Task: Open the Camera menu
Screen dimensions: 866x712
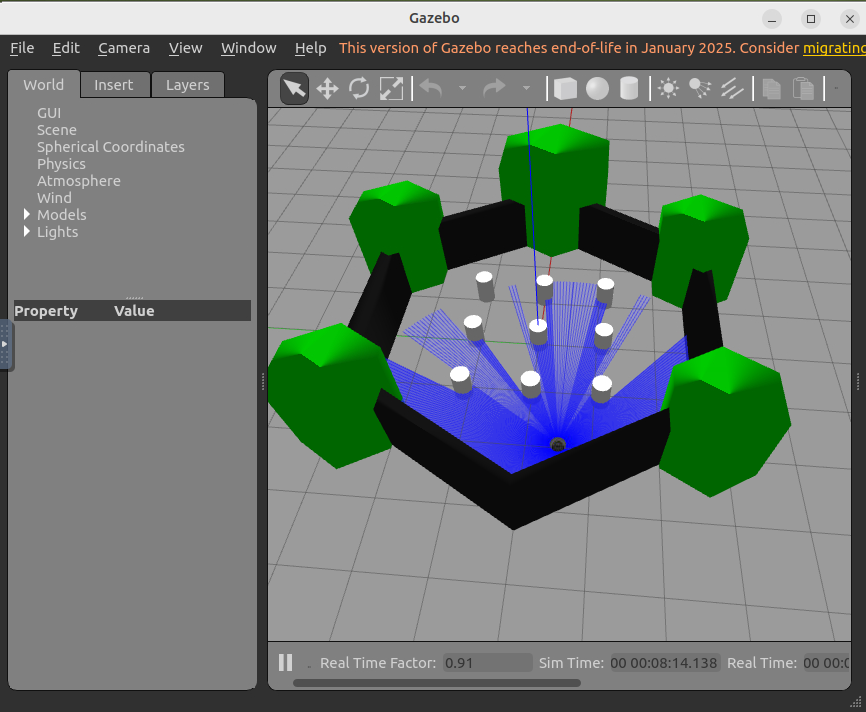Action: point(124,48)
